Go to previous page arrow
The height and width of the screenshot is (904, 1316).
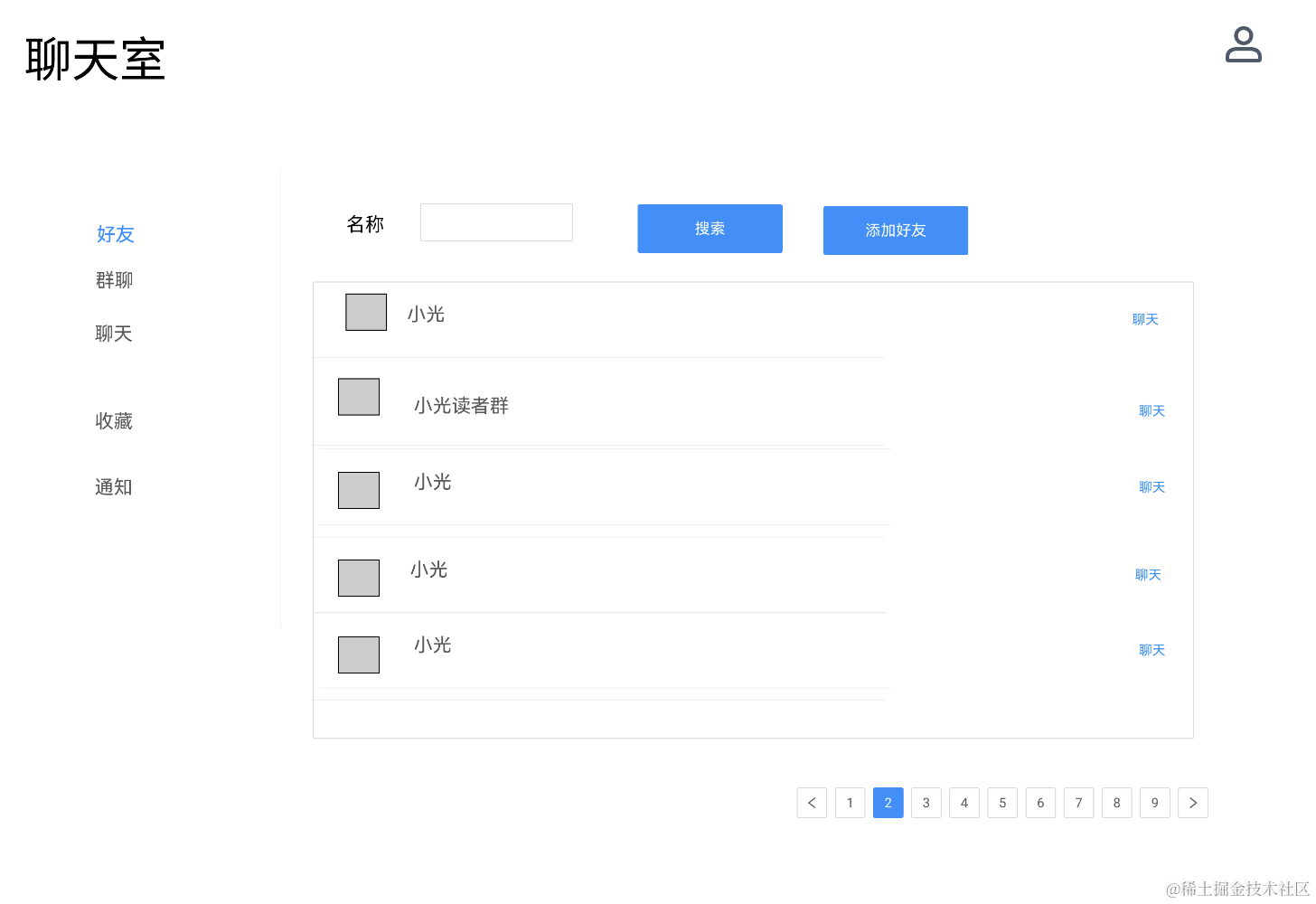pos(812,803)
